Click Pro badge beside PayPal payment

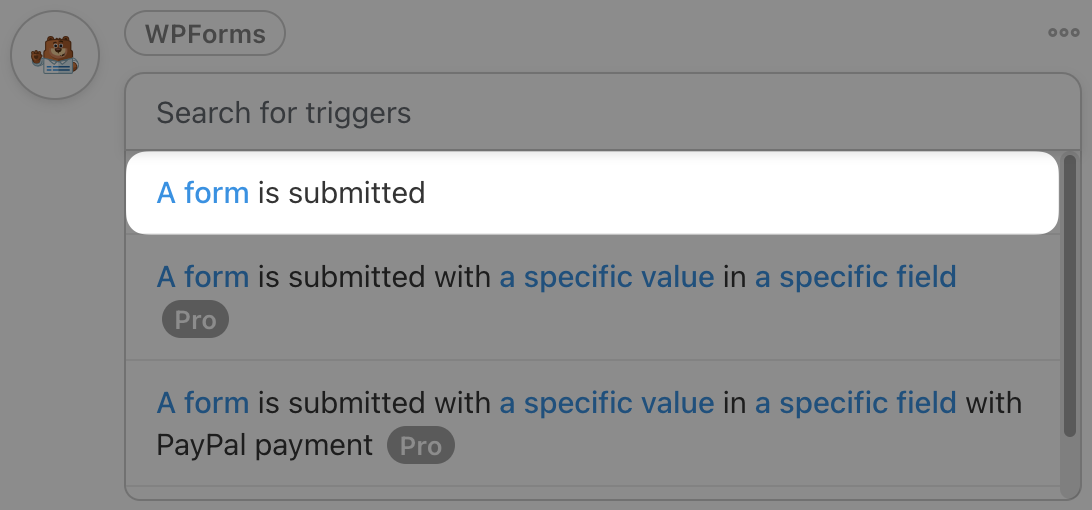point(420,446)
